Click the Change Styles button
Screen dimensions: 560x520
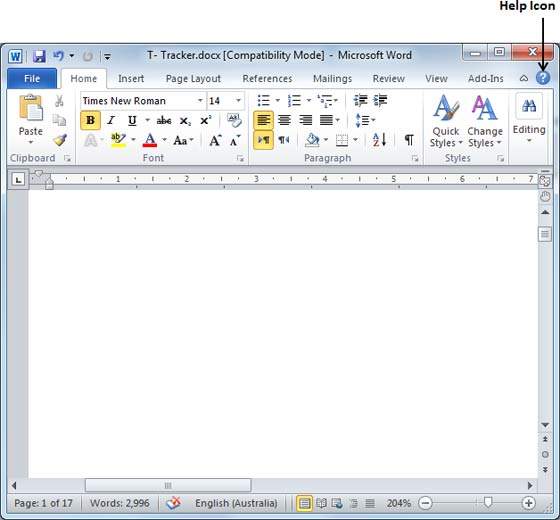click(485, 121)
